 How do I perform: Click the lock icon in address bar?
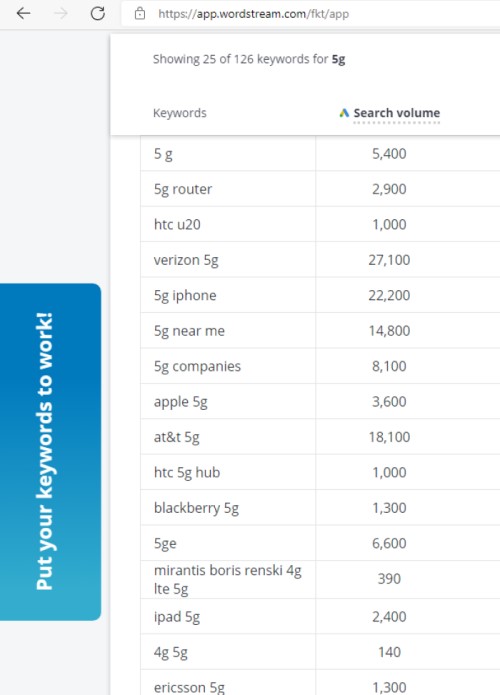[x=140, y=13]
